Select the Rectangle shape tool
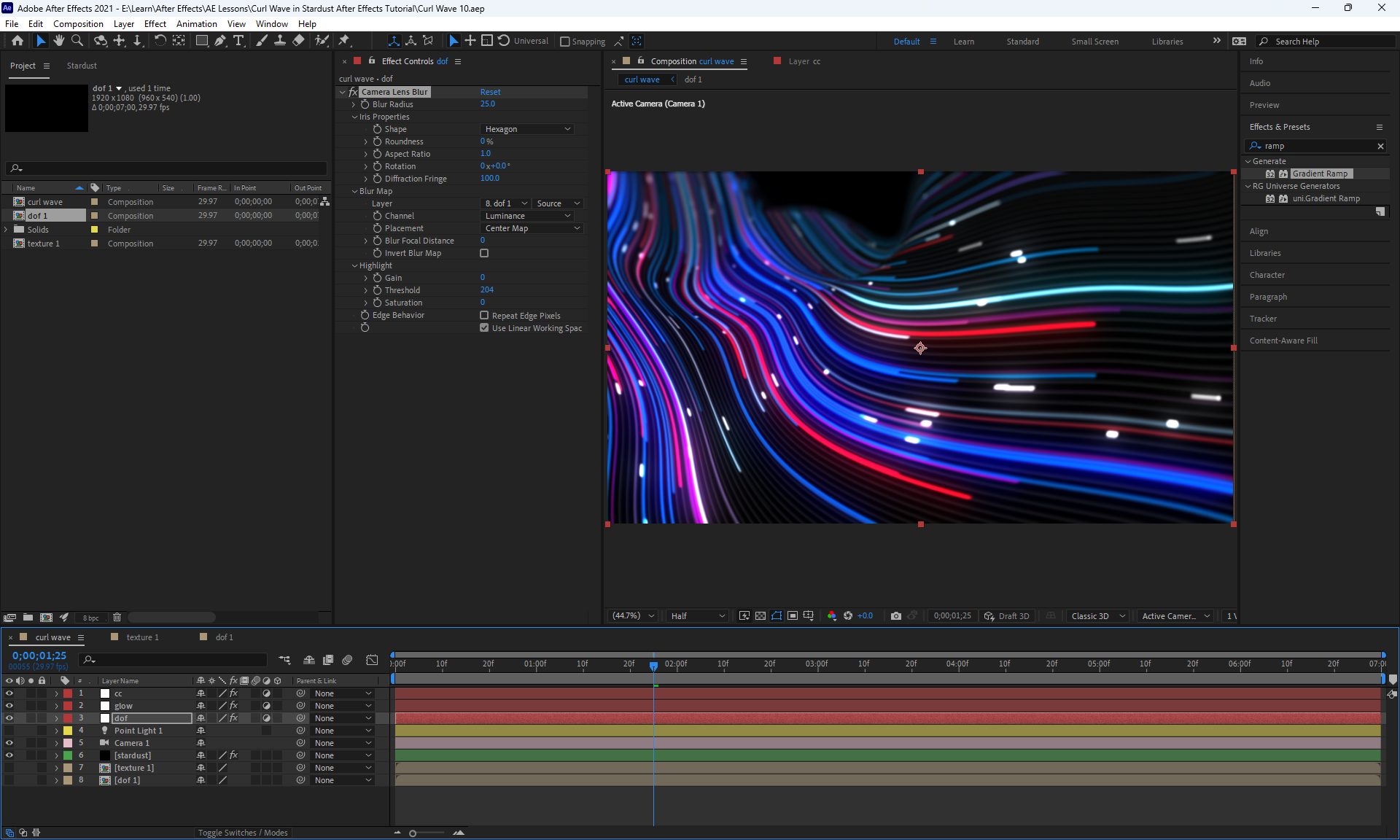This screenshot has height=840, width=1400. (x=202, y=41)
